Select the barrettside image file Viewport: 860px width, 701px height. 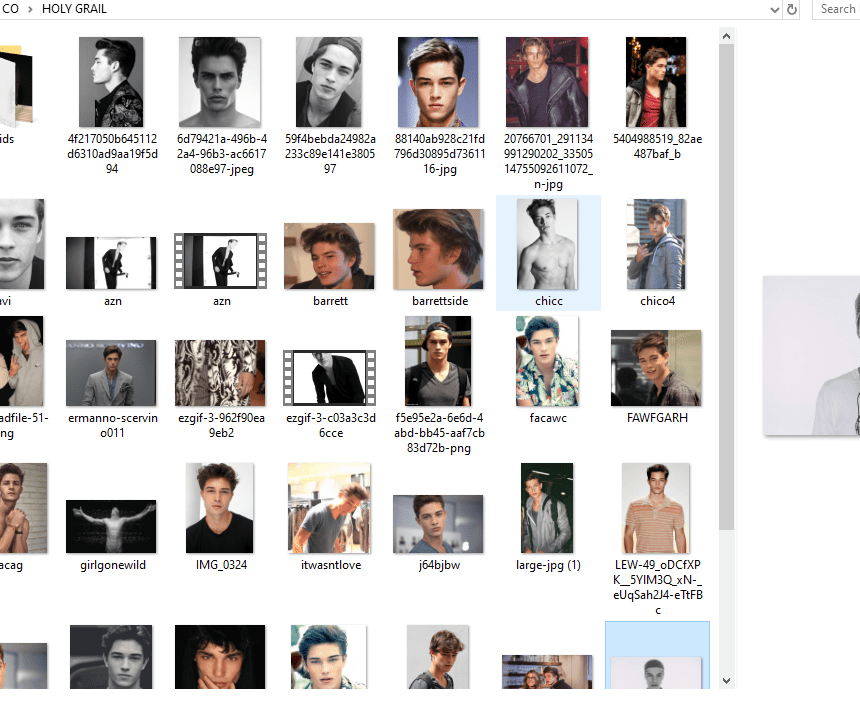click(x=439, y=257)
